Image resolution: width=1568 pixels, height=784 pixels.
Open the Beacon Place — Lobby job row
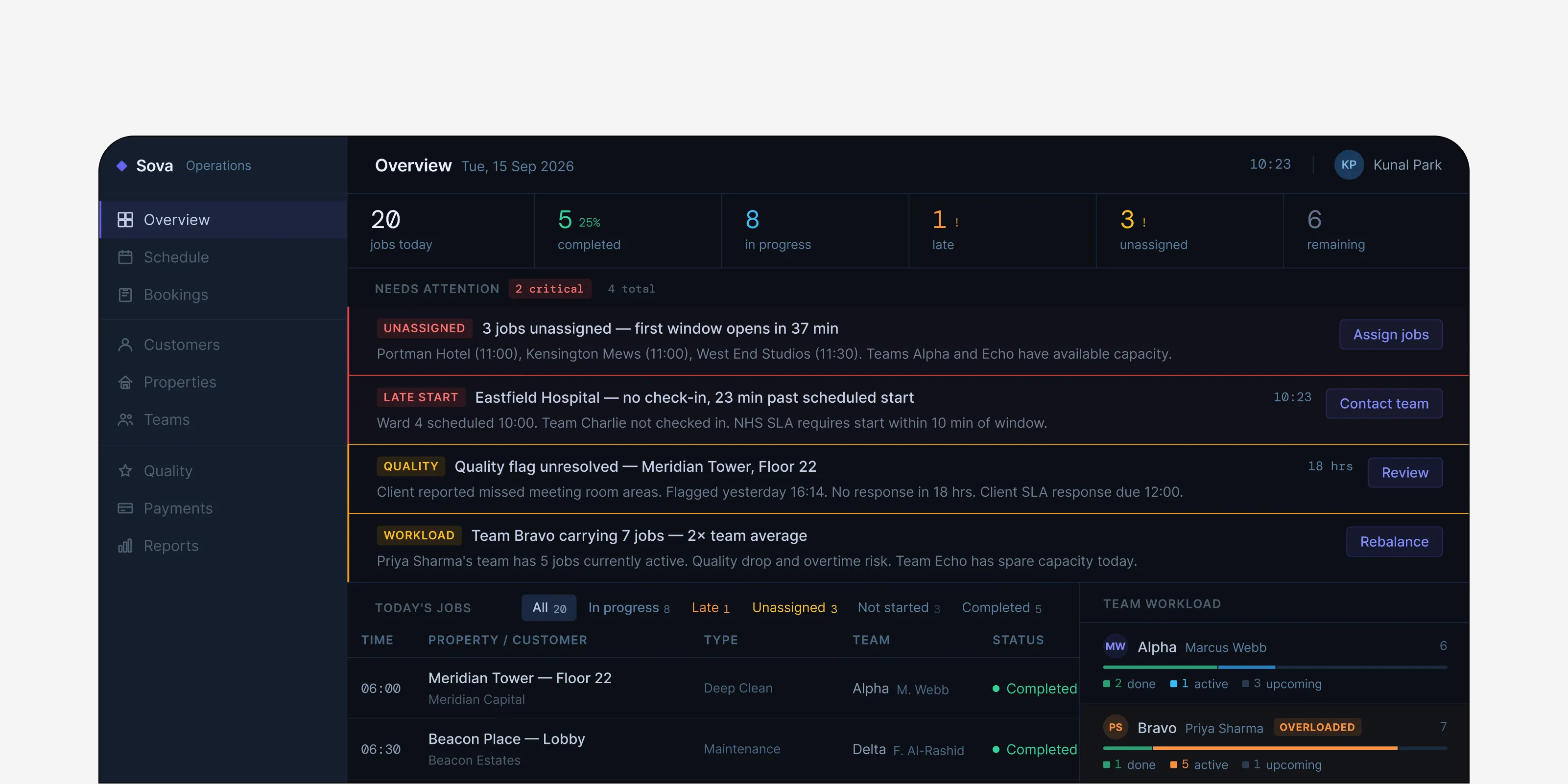[713, 749]
